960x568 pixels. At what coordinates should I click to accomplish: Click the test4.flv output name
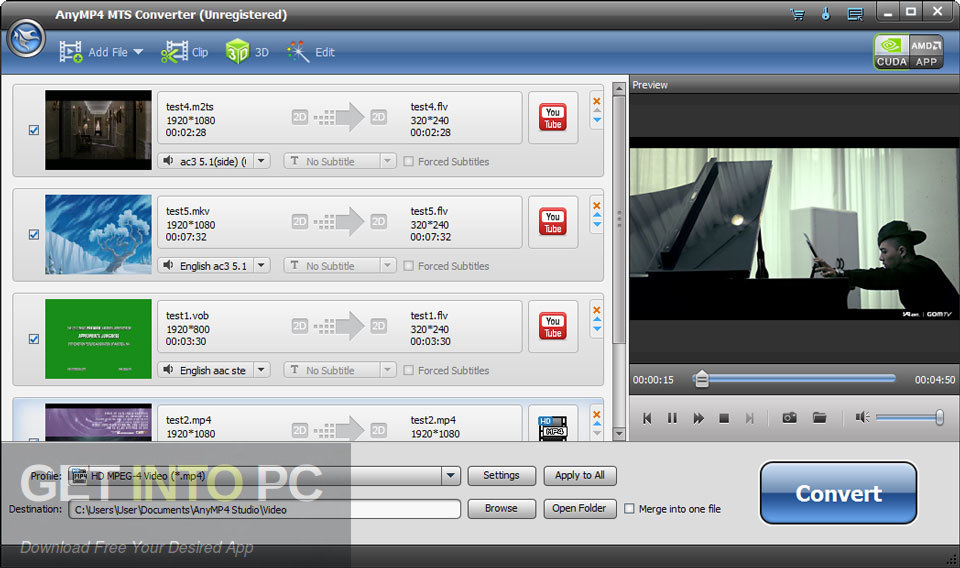[x=429, y=106]
